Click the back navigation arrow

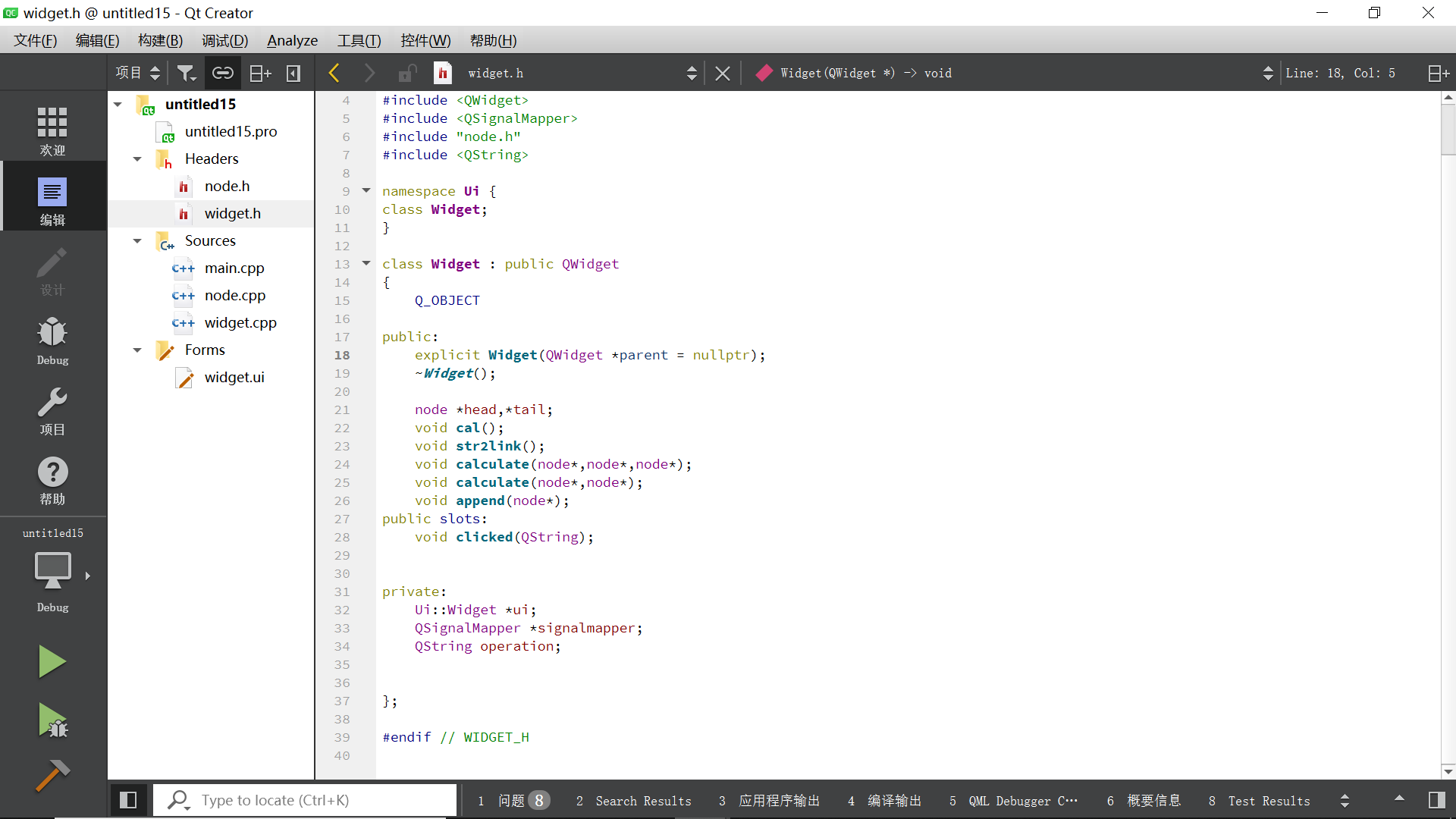[x=334, y=72]
